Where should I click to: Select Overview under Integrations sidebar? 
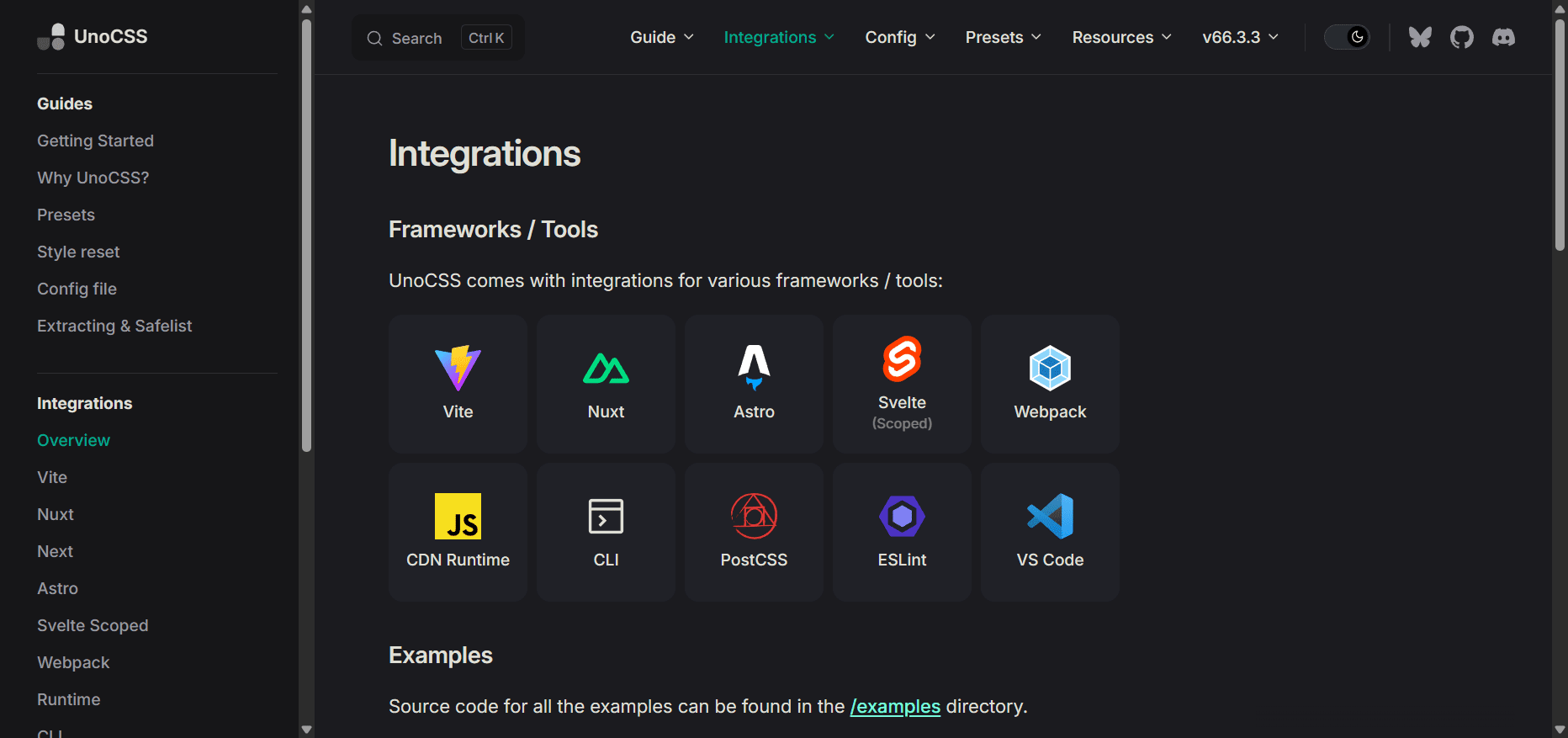[x=73, y=440]
